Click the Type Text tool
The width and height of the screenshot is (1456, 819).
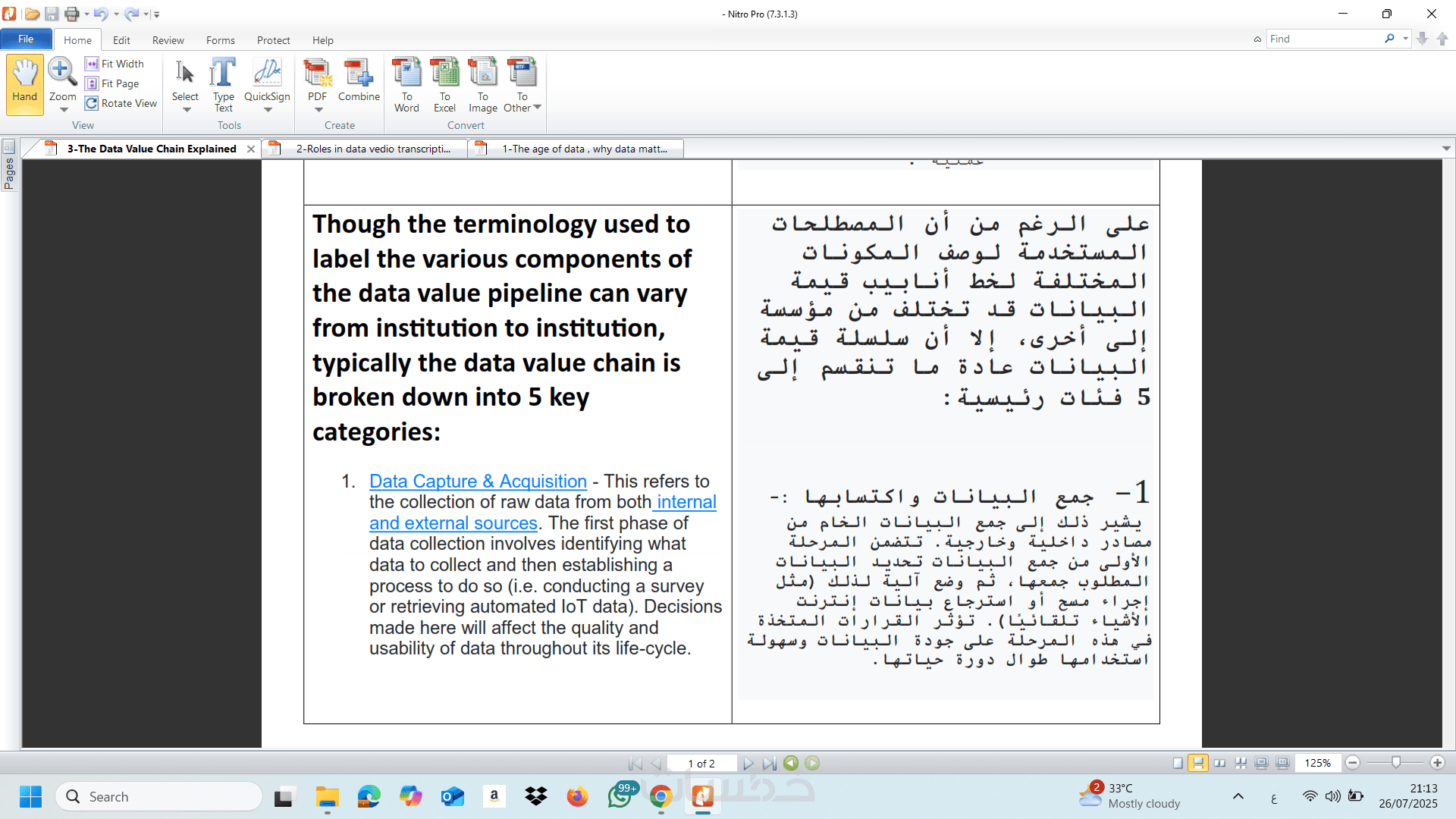(223, 83)
